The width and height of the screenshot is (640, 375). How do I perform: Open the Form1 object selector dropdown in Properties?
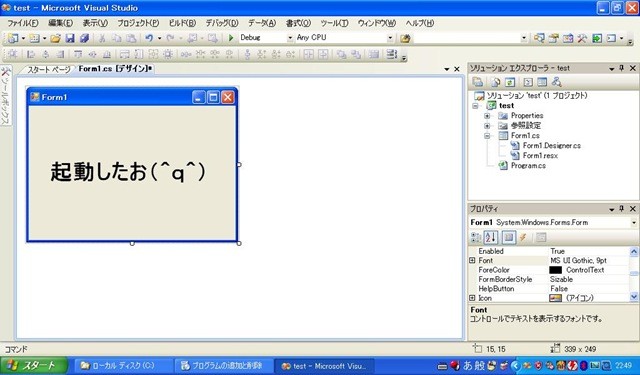(633, 223)
